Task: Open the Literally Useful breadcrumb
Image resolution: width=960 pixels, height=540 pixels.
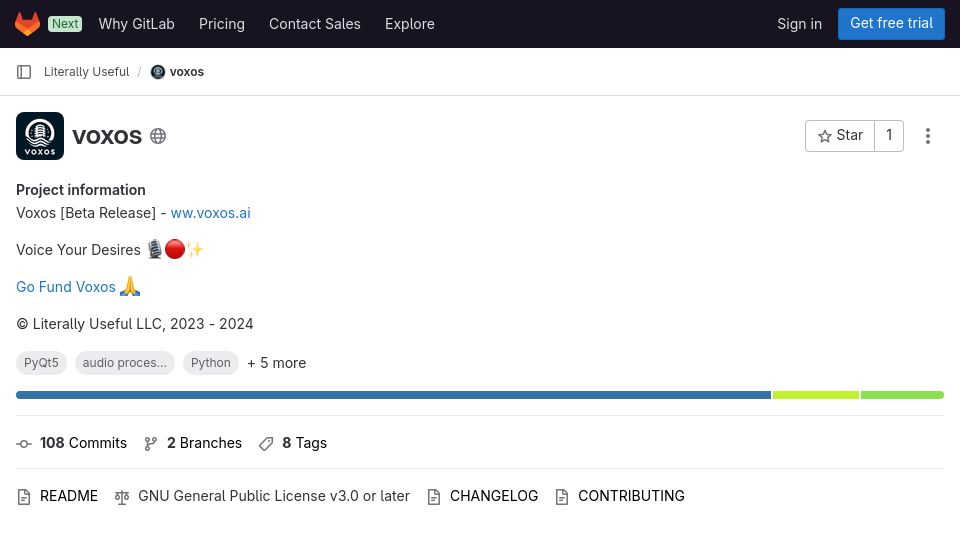Action: 86,72
